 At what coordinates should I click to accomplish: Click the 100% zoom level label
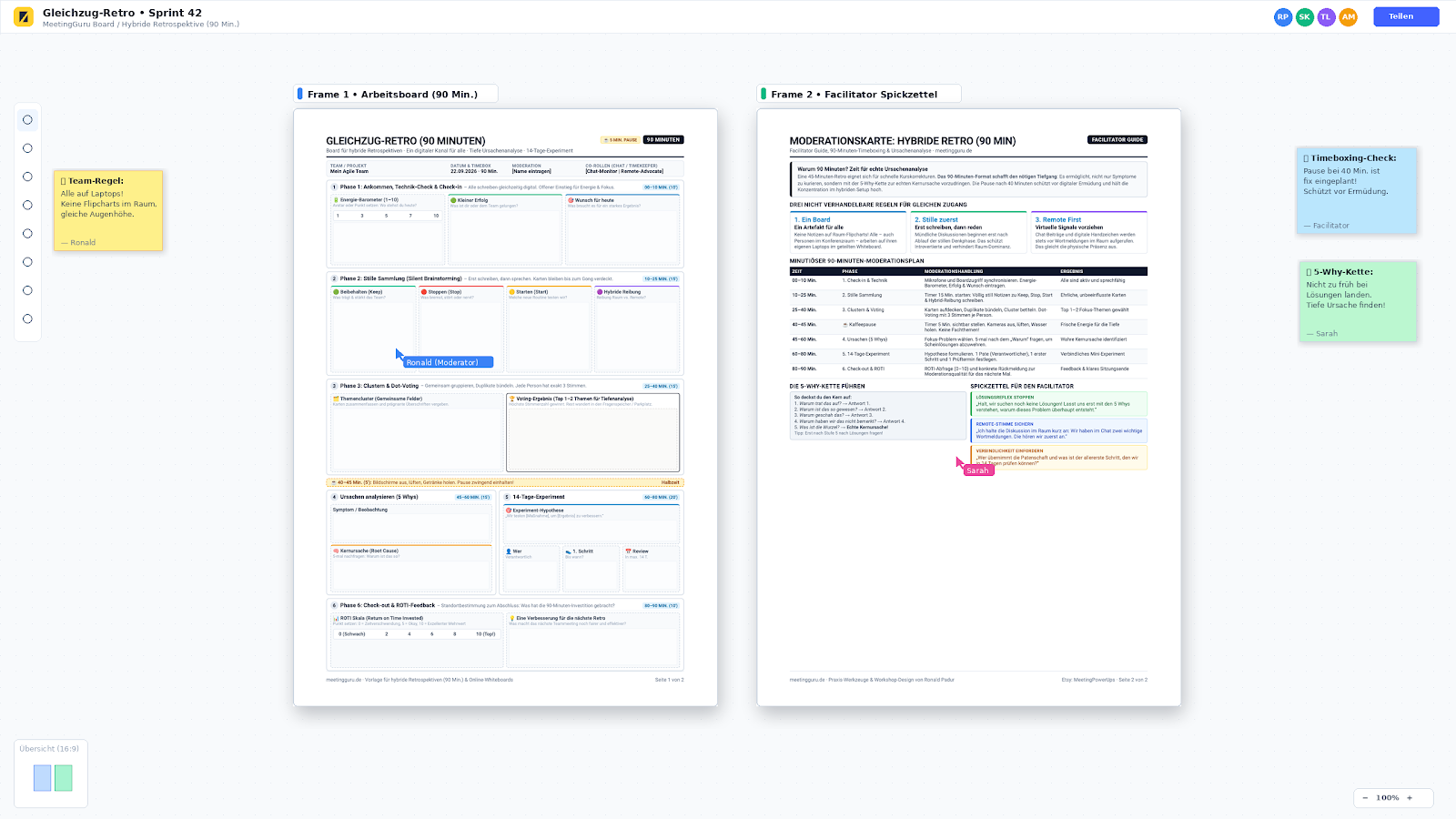[x=1388, y=798]
